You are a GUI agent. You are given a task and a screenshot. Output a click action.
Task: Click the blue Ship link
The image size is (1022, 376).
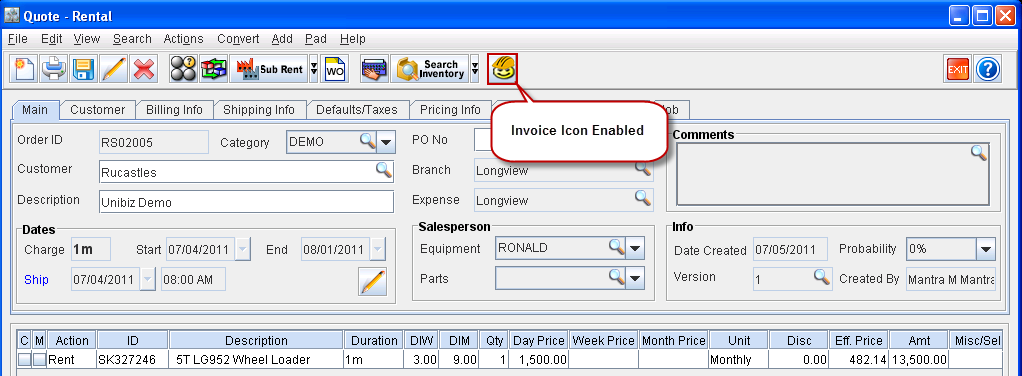click(x=36, y=280)
